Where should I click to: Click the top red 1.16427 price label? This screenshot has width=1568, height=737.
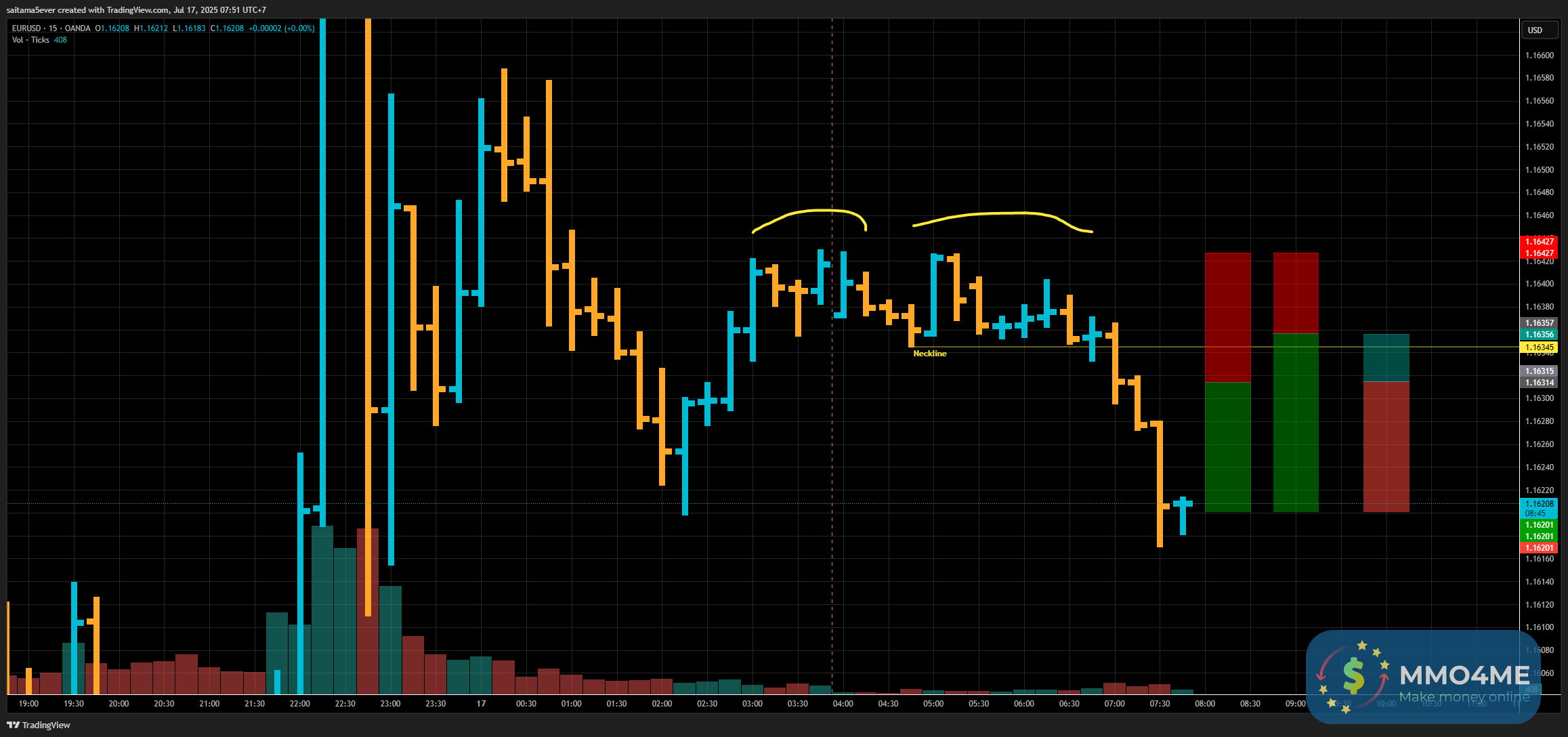1539,242
